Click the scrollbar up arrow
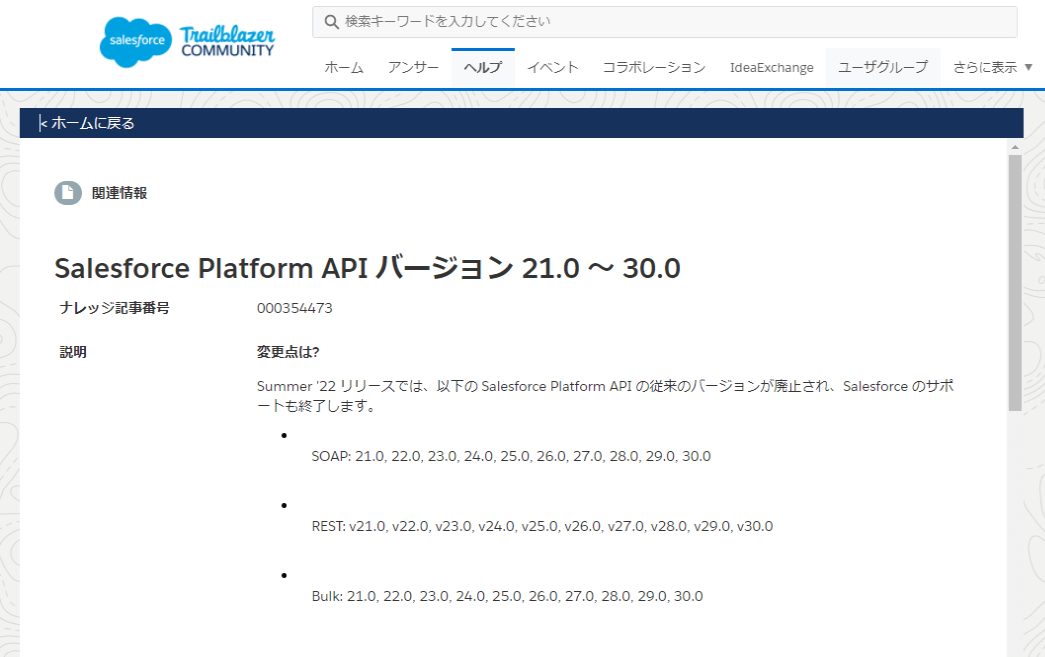Viewport: 1045px width, 657px height. click(x=1015, y=147)
